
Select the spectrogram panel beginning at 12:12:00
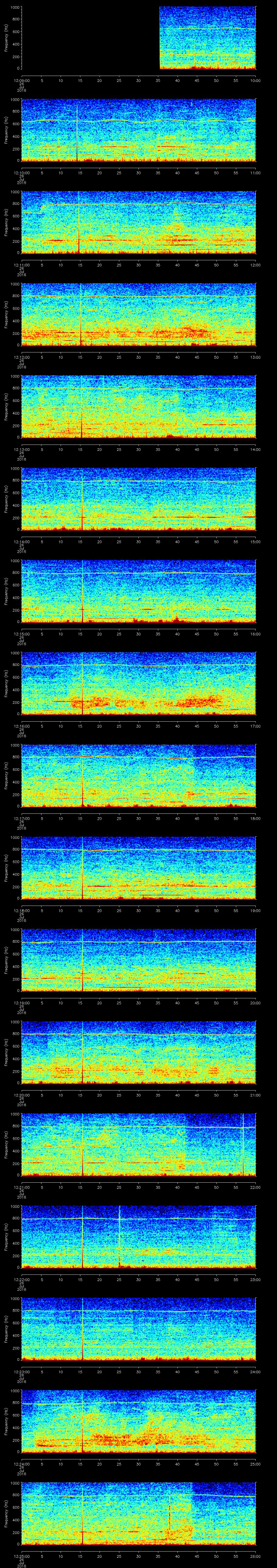tap(138, 315)
